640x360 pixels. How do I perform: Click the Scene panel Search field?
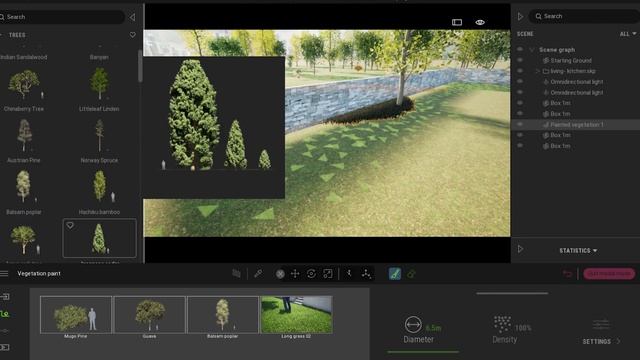click(x=584, y=16)
